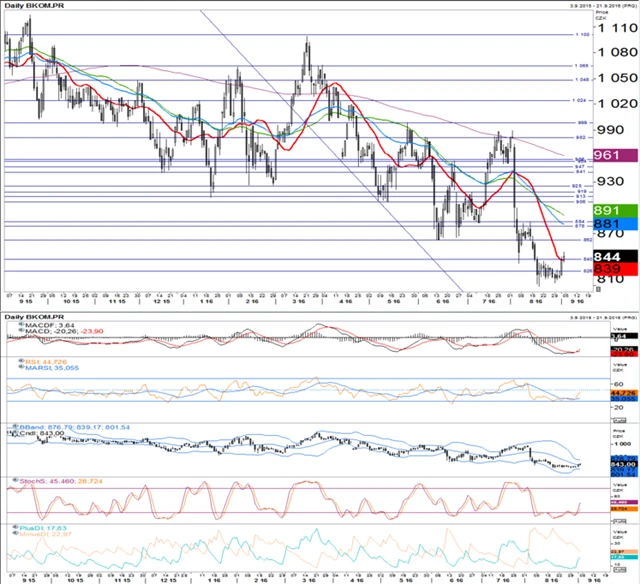Click the 990 value on price axis
640x584 pixels.
(609, 129)
